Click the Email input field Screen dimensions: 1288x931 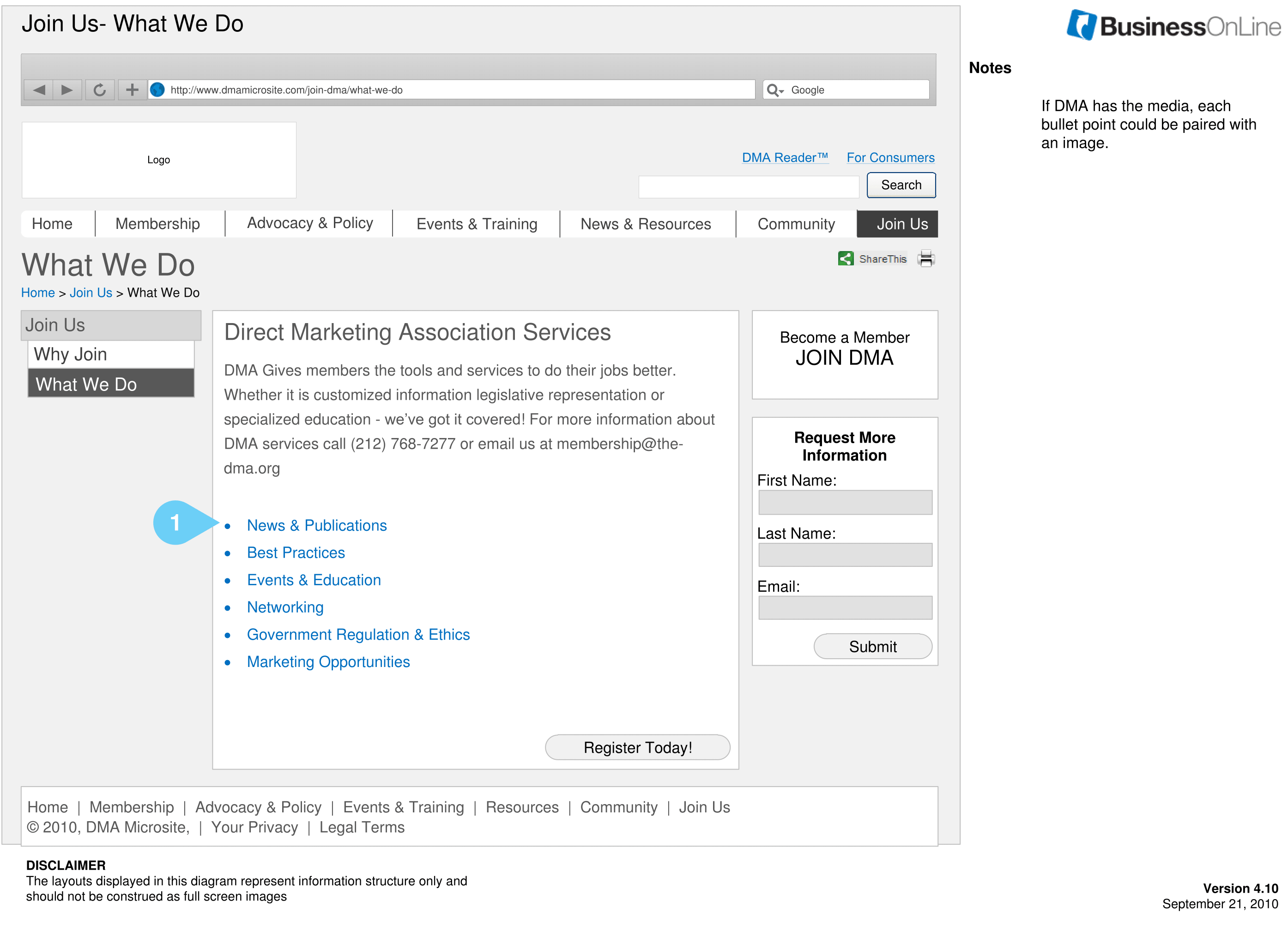[x=846, y=607]
